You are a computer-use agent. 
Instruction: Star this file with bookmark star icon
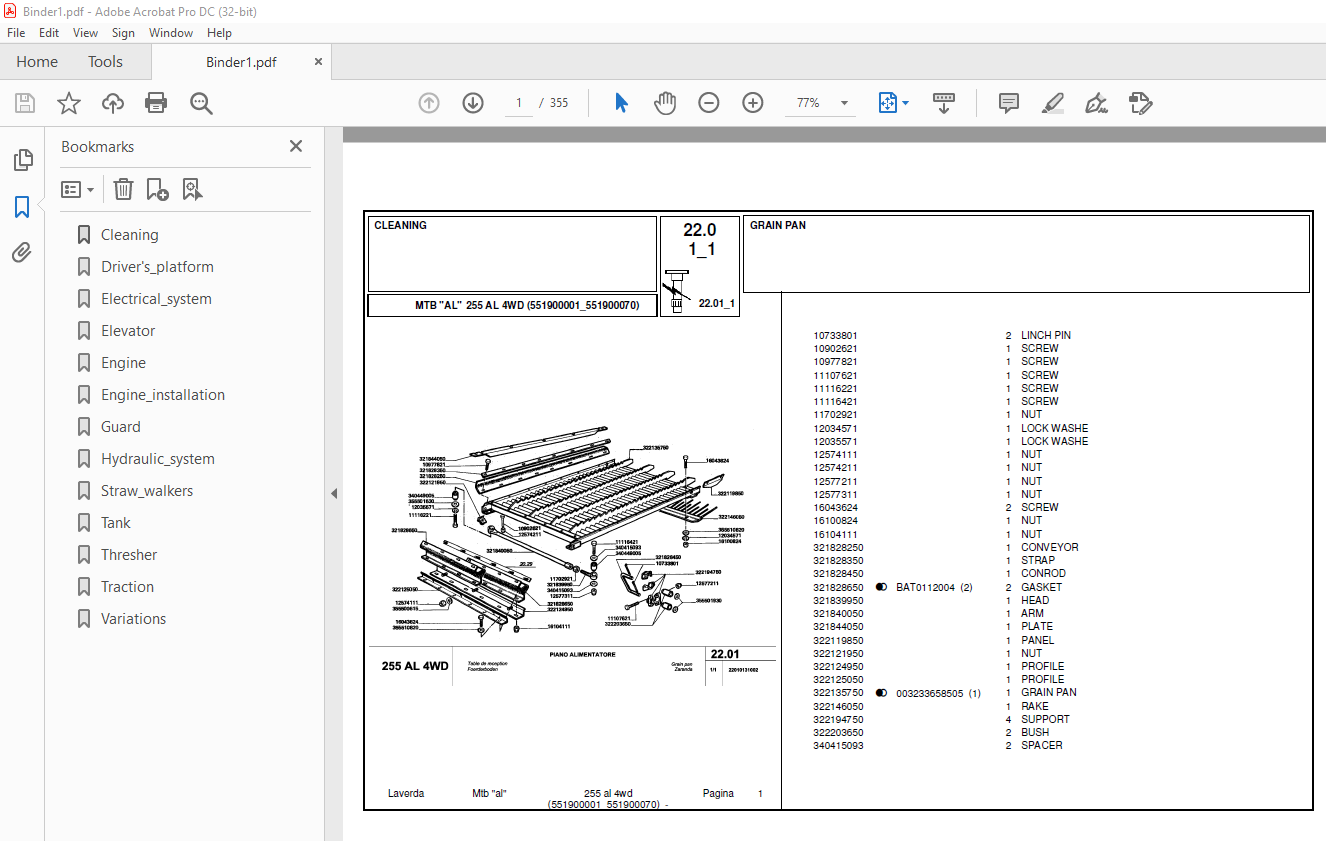click(69, 103)
